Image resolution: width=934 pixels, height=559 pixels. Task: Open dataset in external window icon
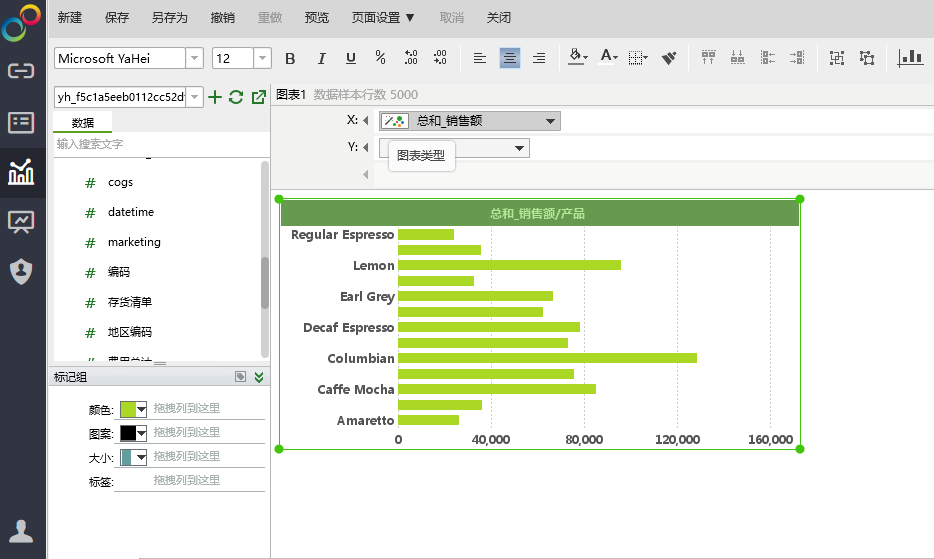[x=259, y=97]
